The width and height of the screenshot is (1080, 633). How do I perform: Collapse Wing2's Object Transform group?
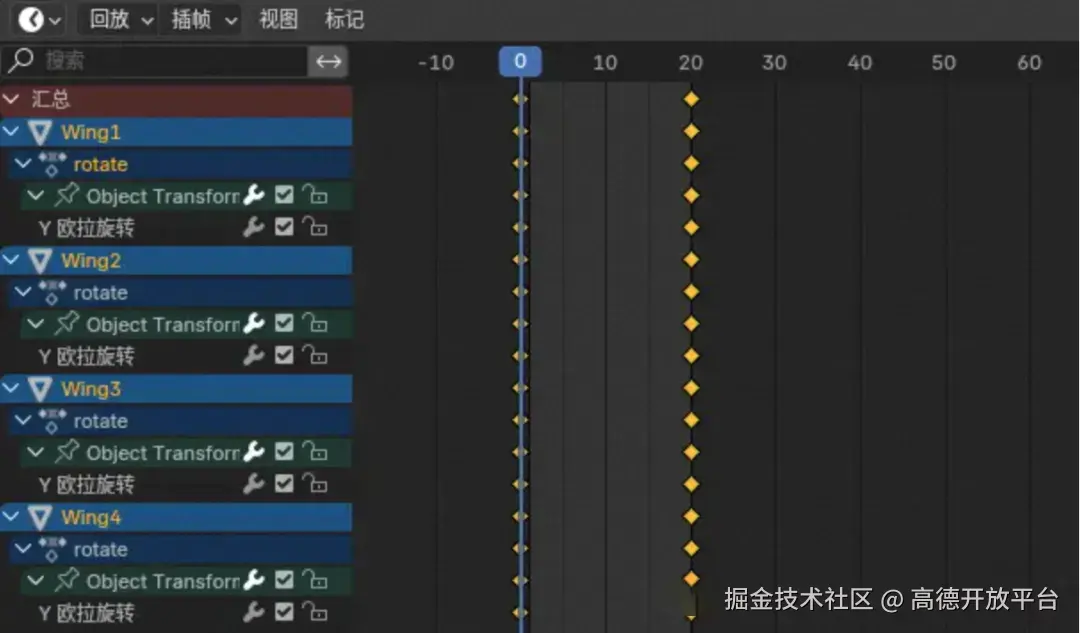coord(35,324)
